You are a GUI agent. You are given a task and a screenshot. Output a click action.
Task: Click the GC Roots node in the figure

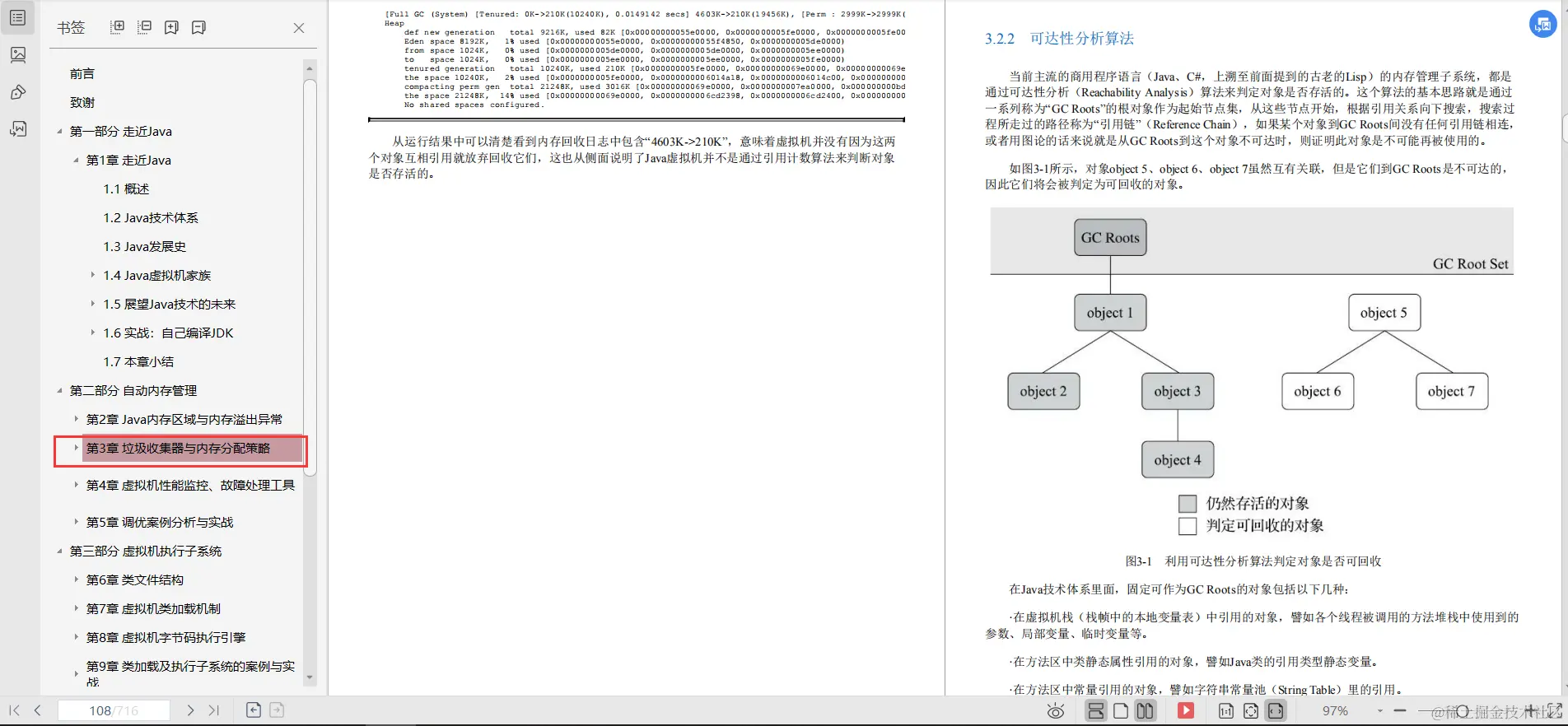click(1110, 238)
